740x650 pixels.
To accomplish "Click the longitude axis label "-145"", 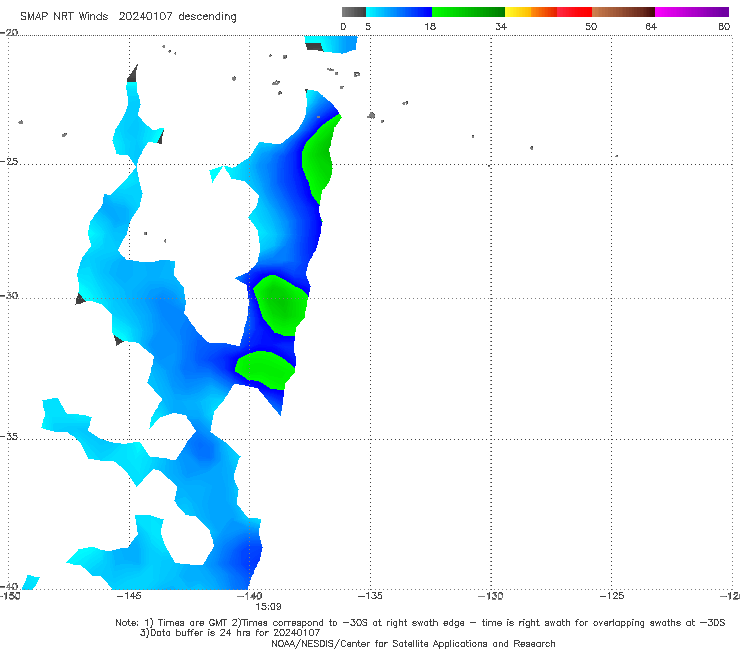I will point(129,596).
